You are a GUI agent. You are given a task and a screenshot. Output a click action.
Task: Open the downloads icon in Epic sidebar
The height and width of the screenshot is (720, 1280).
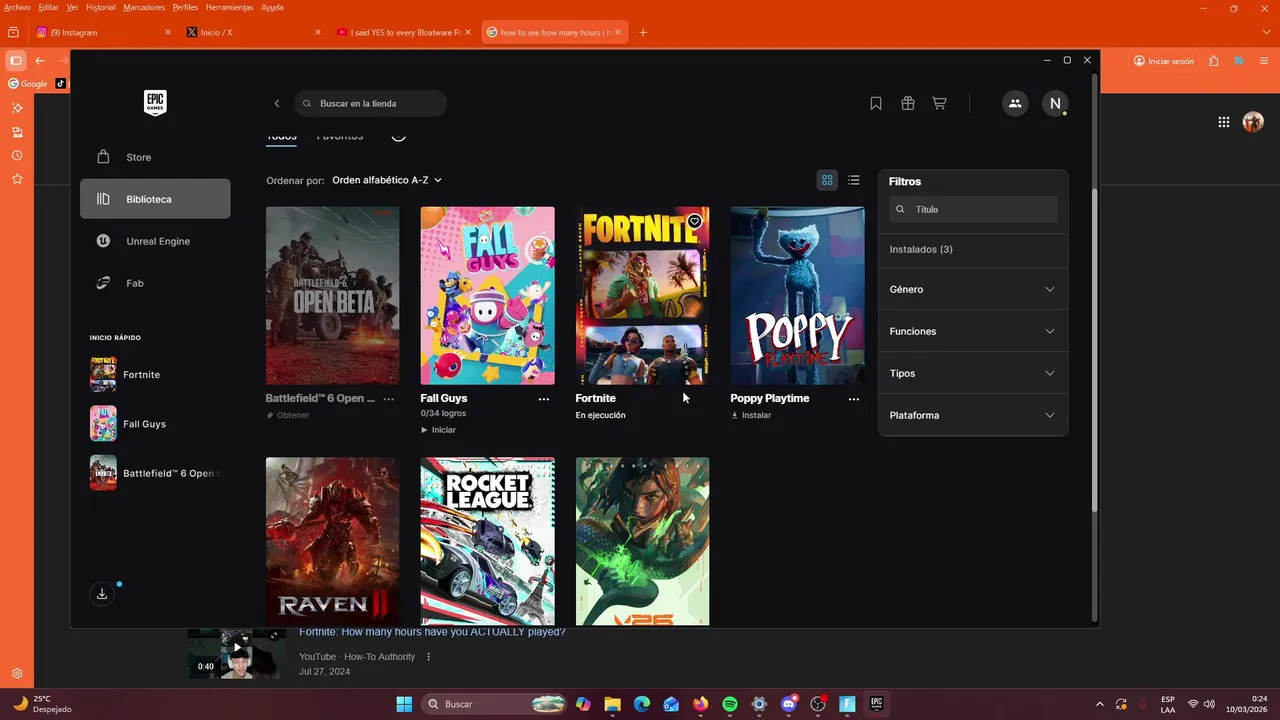point(102,594)
